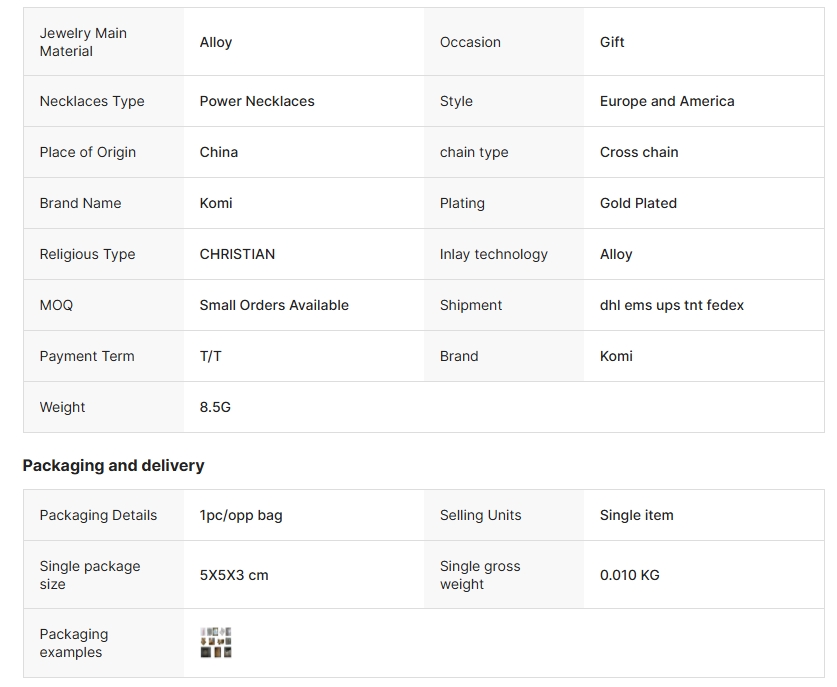Viewport: 837px width, 687px height.
Task: Click the 'CHRISTIAN' religious type value
Action: pos(237,254)
